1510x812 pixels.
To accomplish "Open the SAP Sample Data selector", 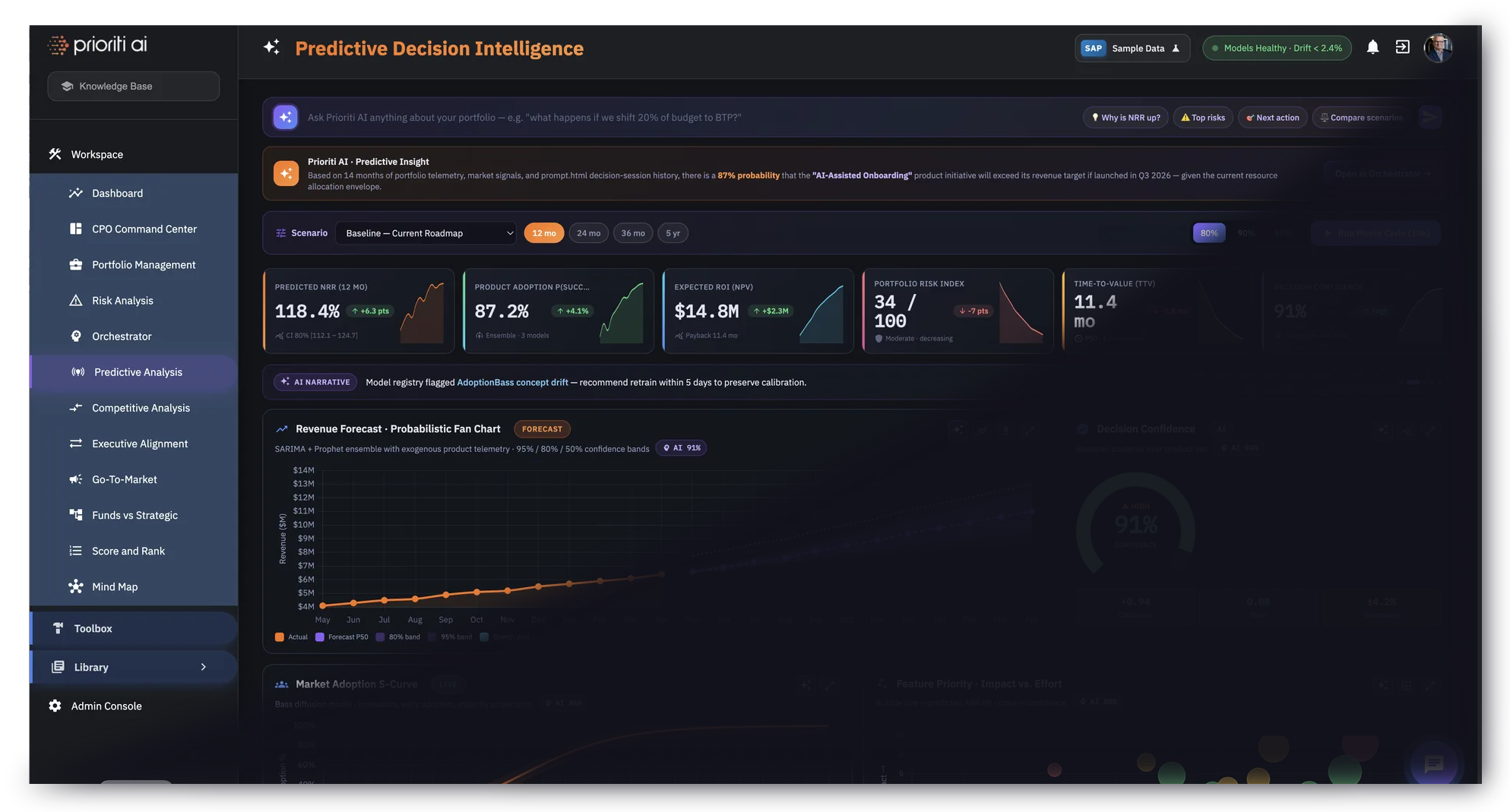I will 1132,48.
